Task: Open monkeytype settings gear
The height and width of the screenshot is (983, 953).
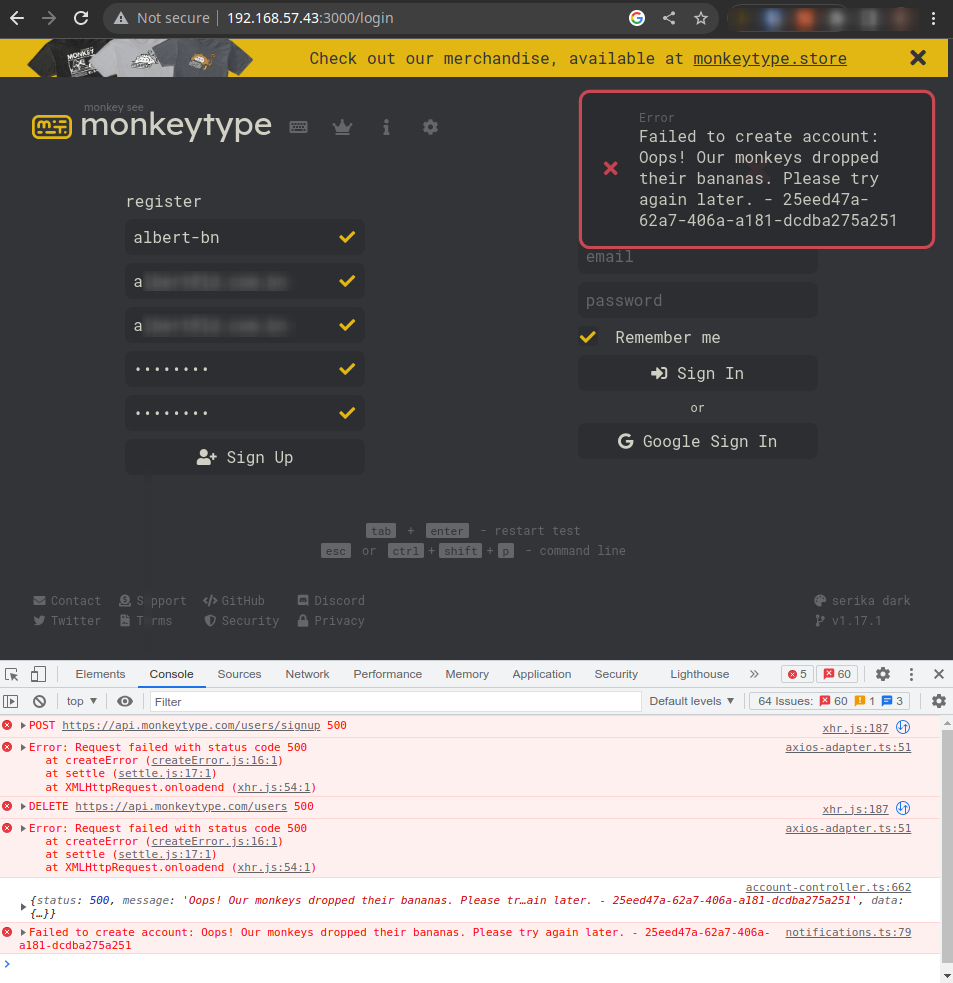Action: 430,127
